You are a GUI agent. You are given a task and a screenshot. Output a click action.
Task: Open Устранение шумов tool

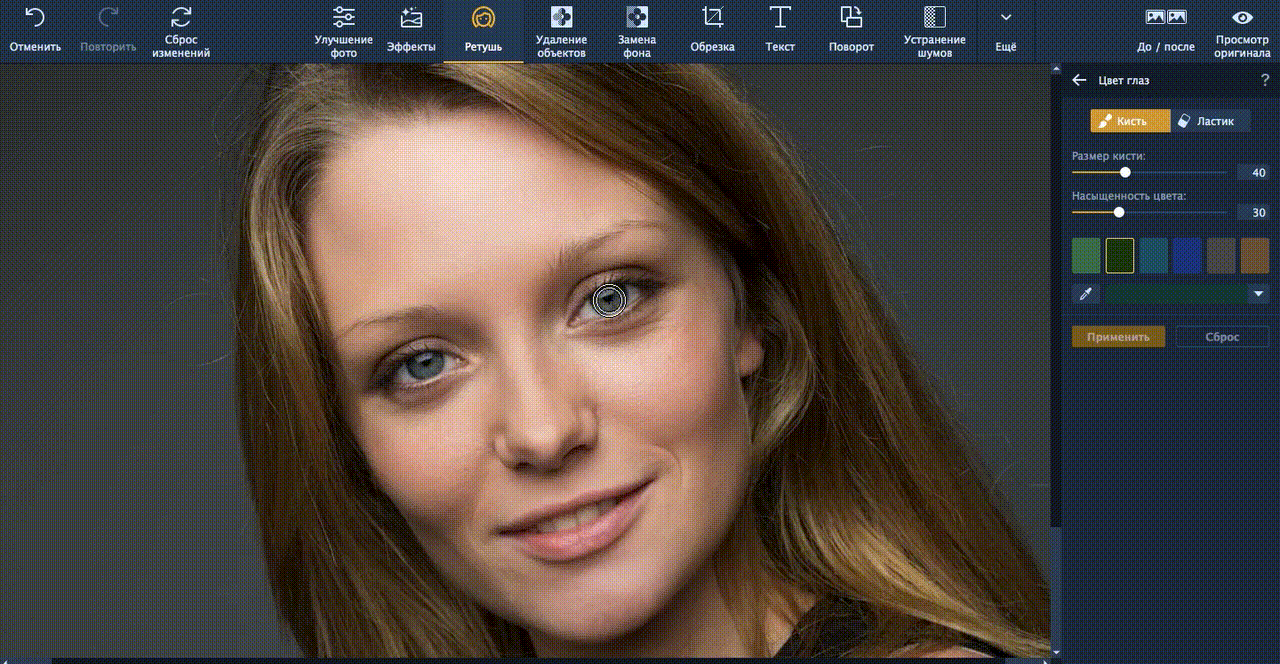935,31
